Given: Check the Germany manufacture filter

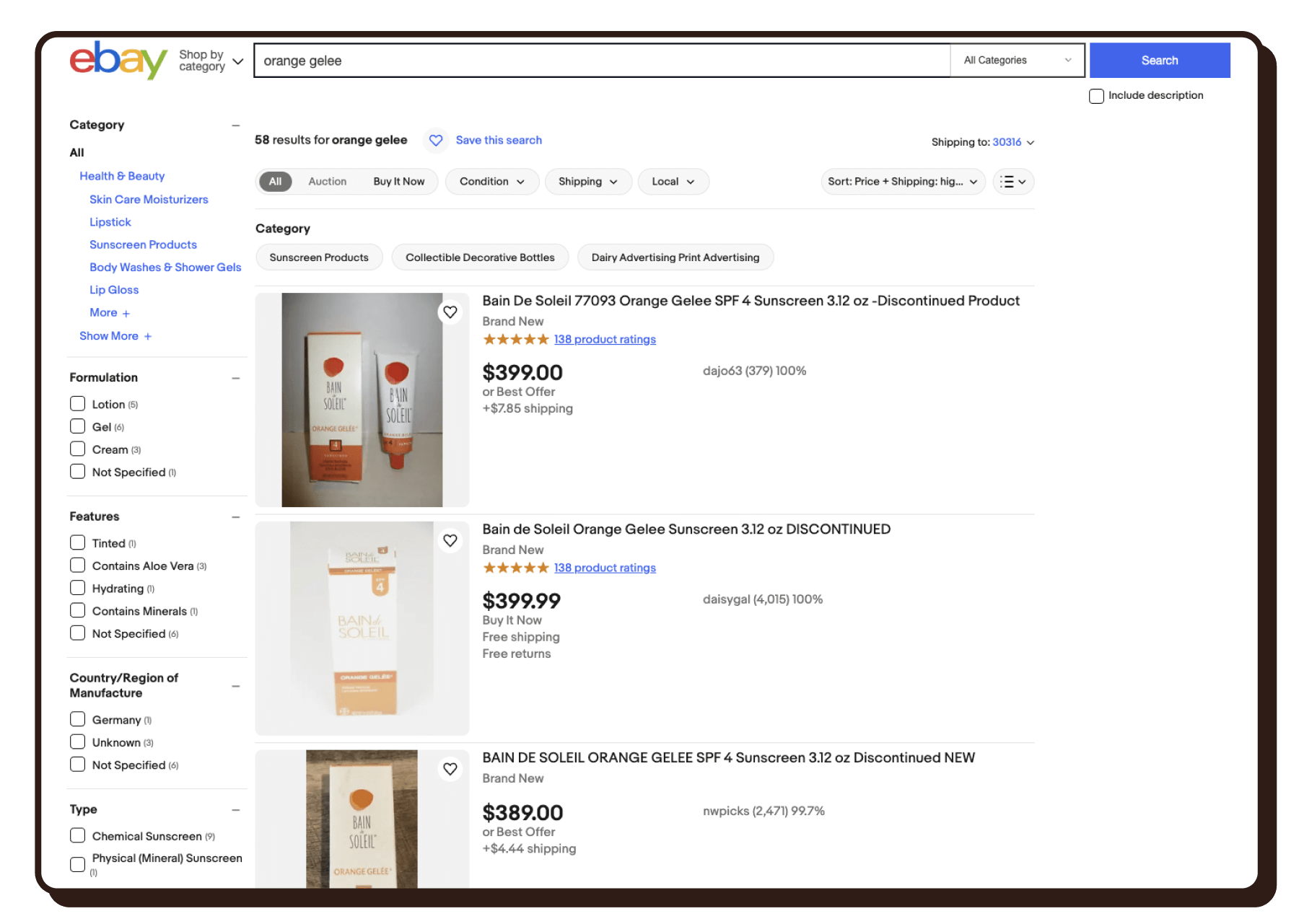Looking at the screenshot, I should (77, 719).
